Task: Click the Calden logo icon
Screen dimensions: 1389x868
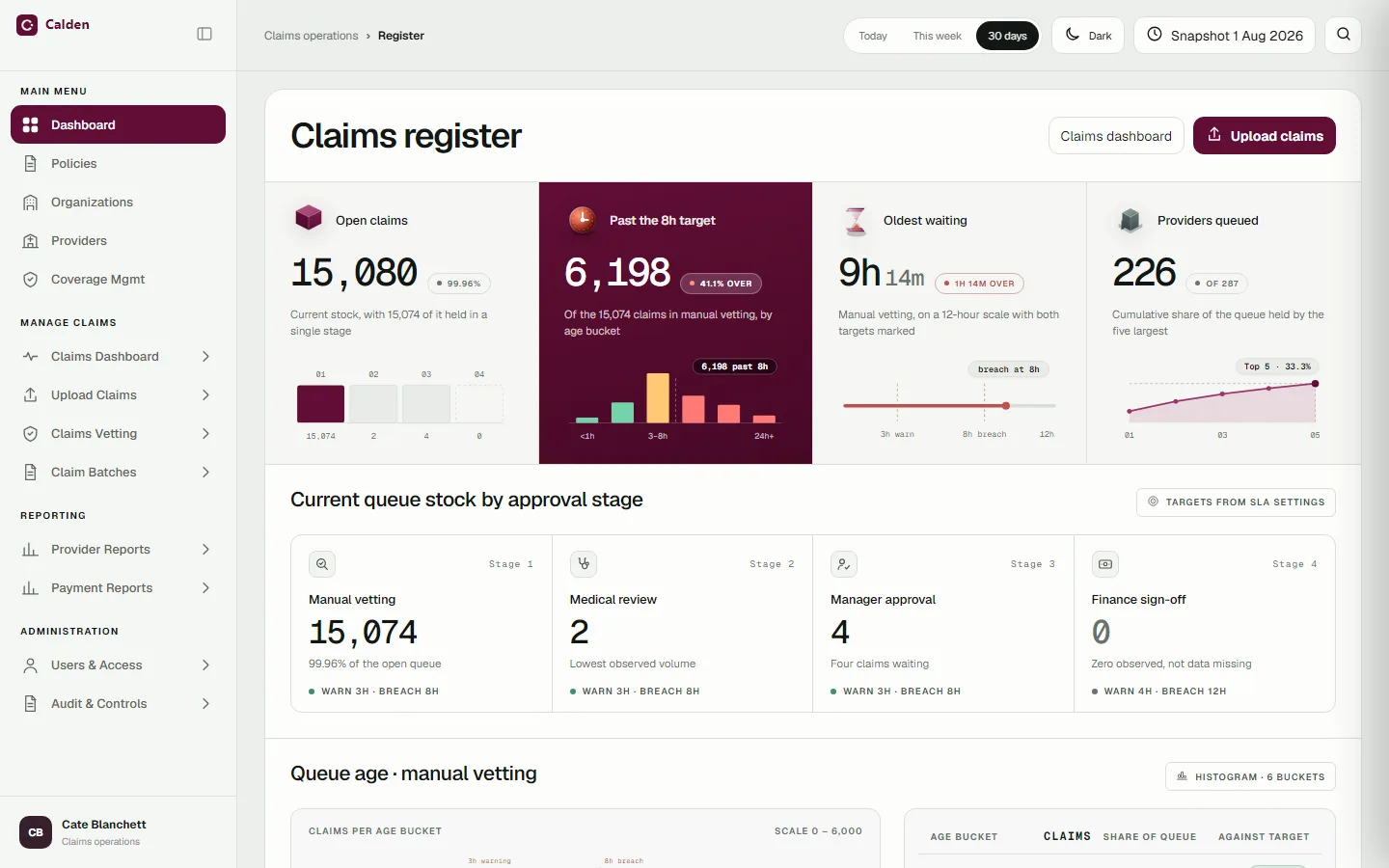Action: [27, 25]
